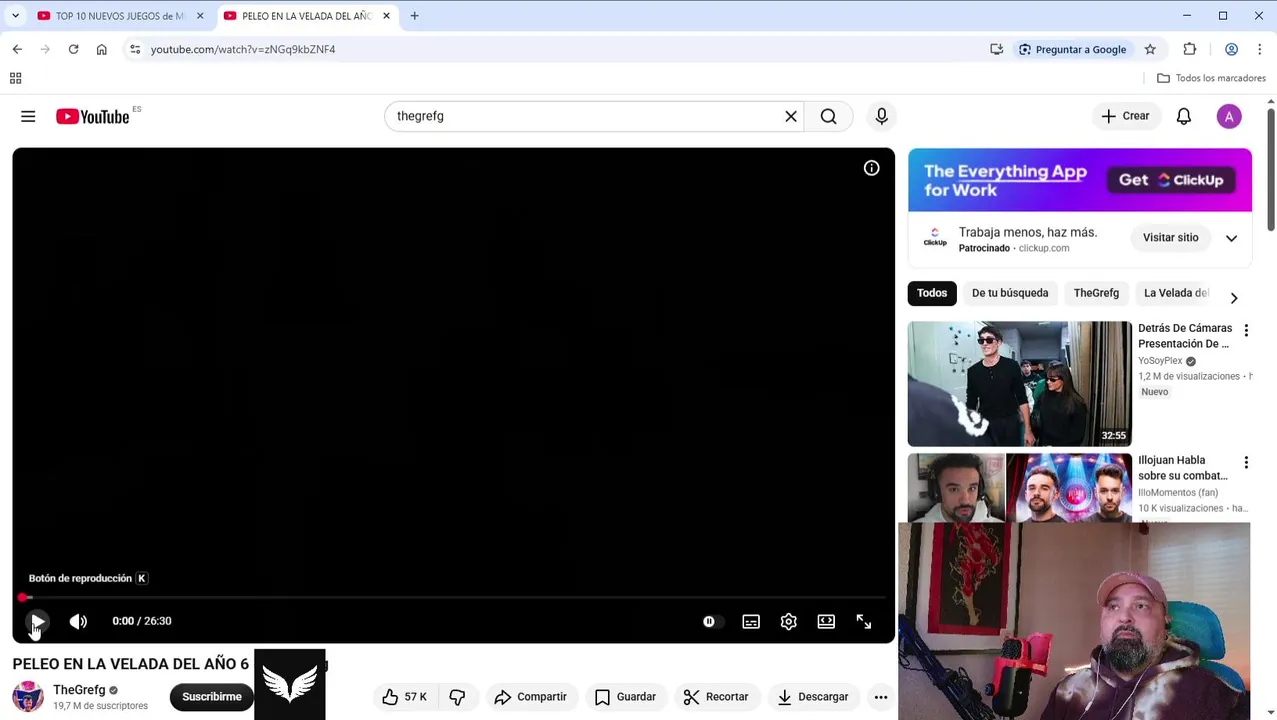The image size is (1277, 720).
Task: Click the red video progress bar
Action: click(x=453, y=597)
